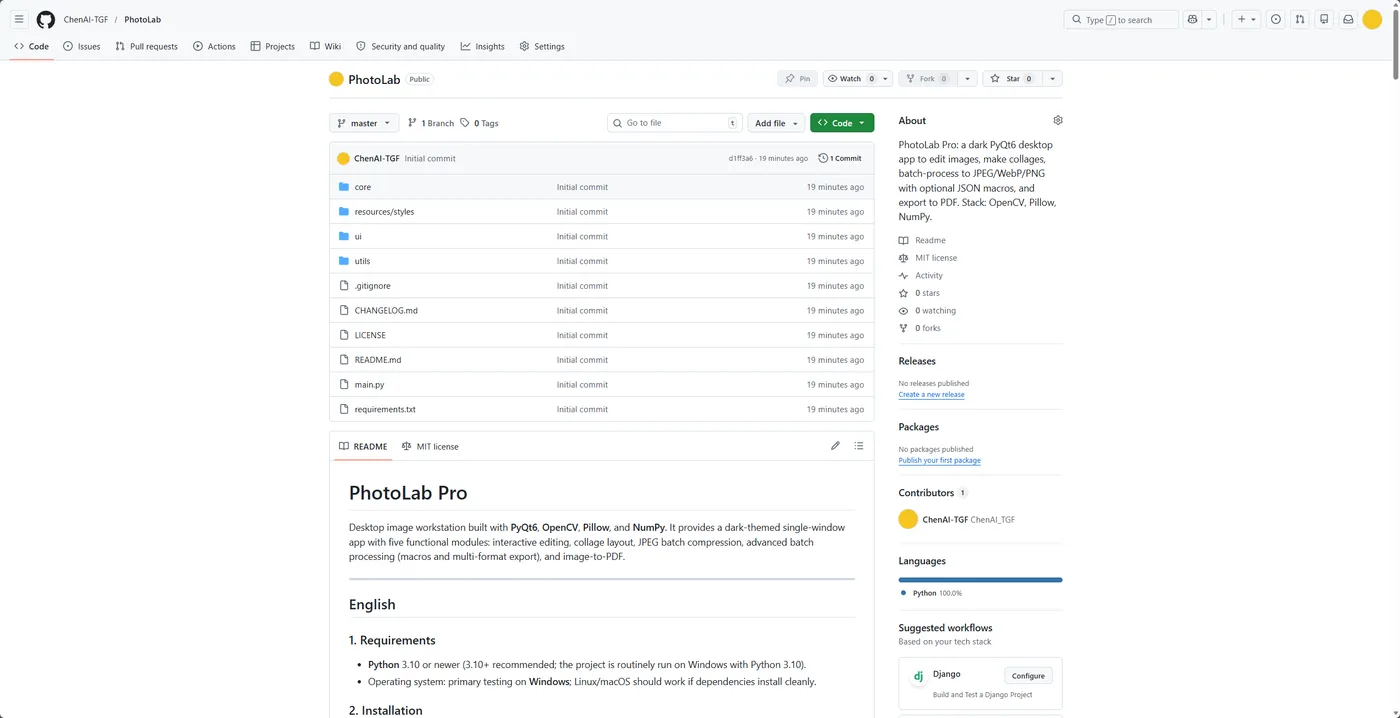Open the hamburger navigation menu
The width and height of the screenshot is (1400, 718).
tap(19, 19)
